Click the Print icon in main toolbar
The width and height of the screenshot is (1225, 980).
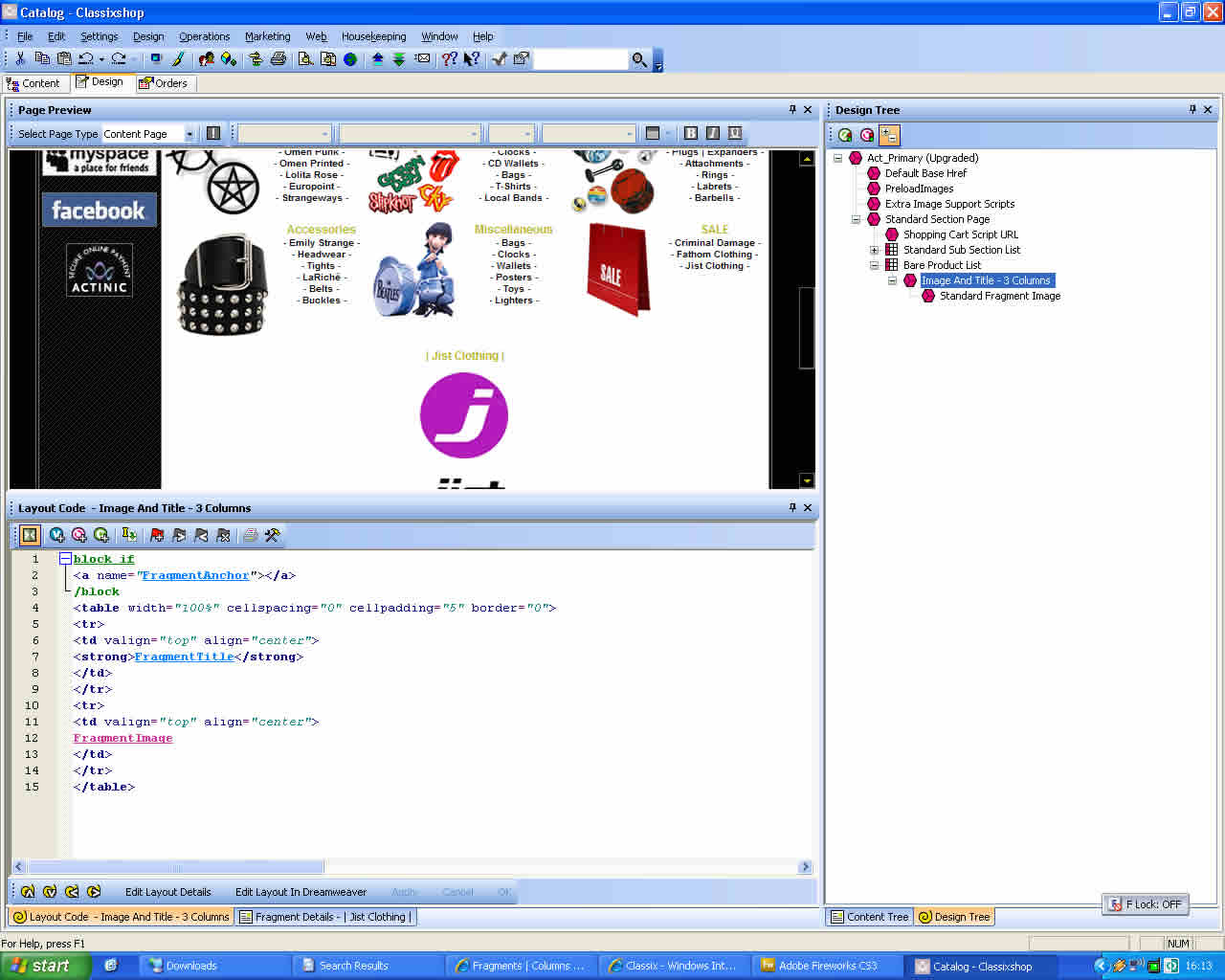[278, 59]
